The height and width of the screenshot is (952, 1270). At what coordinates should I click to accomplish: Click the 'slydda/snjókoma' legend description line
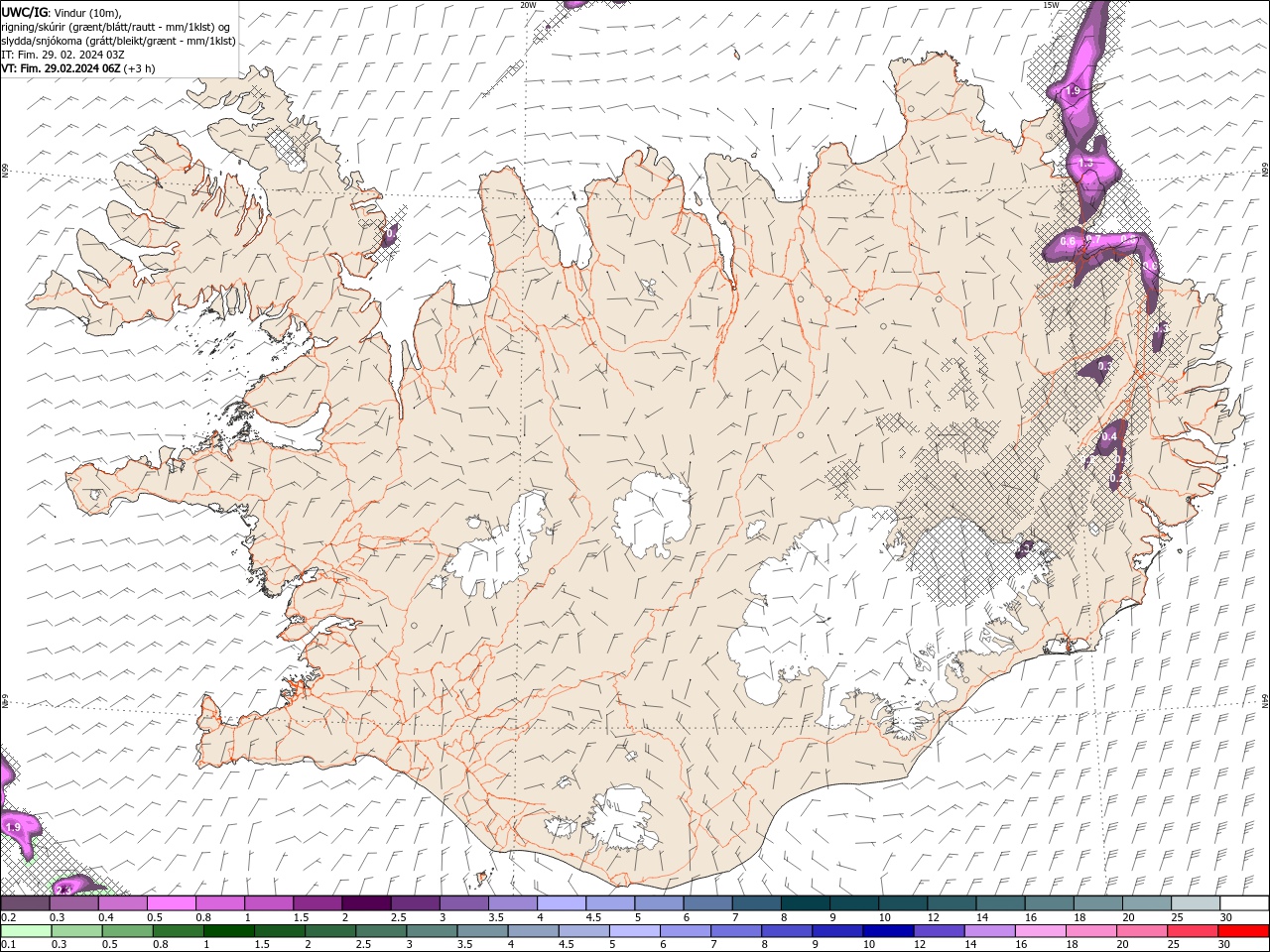pyautogui.click(x=118, y=41)
